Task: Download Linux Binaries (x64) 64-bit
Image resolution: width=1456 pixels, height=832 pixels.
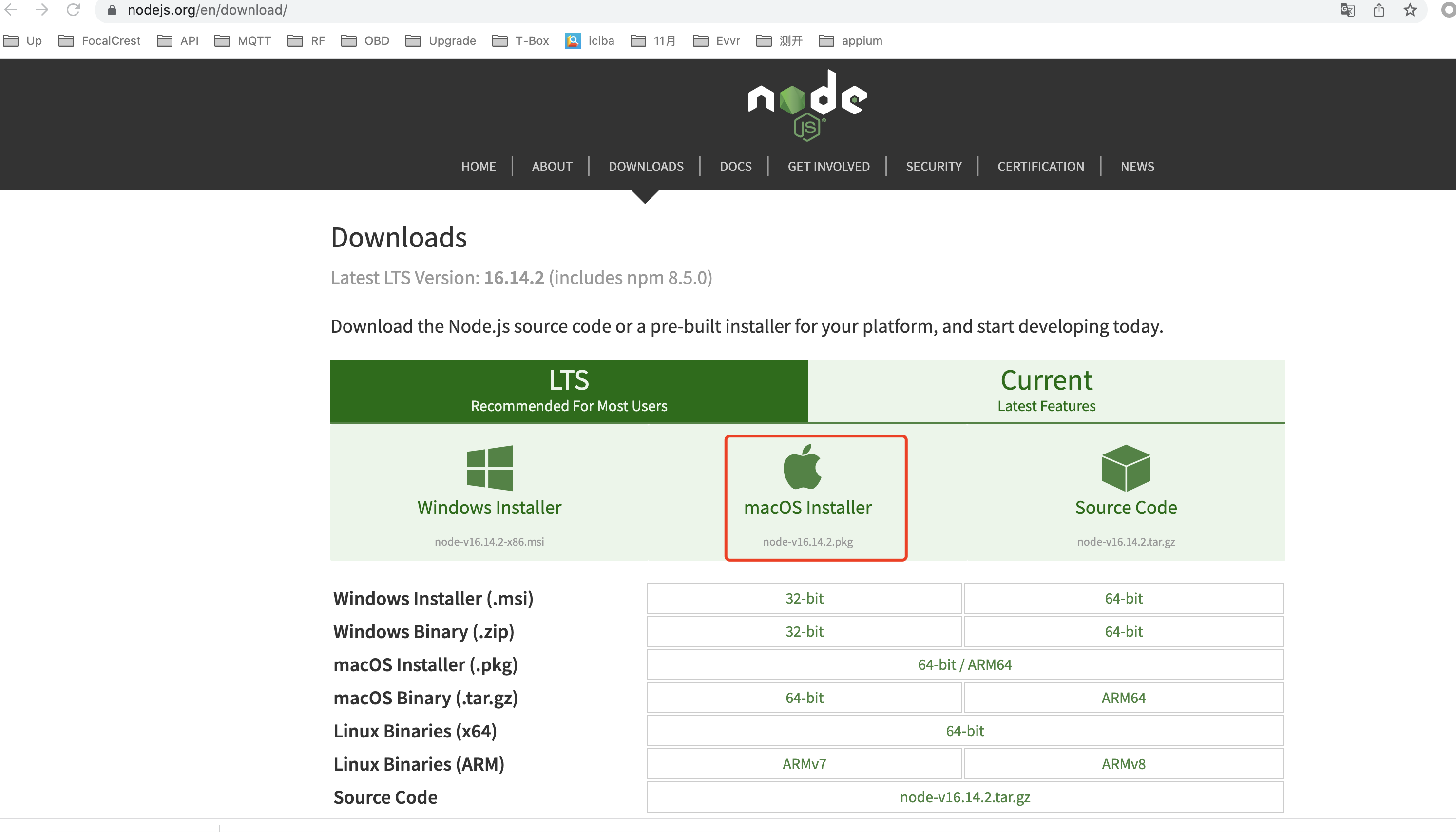Action: tap(964, 731)
